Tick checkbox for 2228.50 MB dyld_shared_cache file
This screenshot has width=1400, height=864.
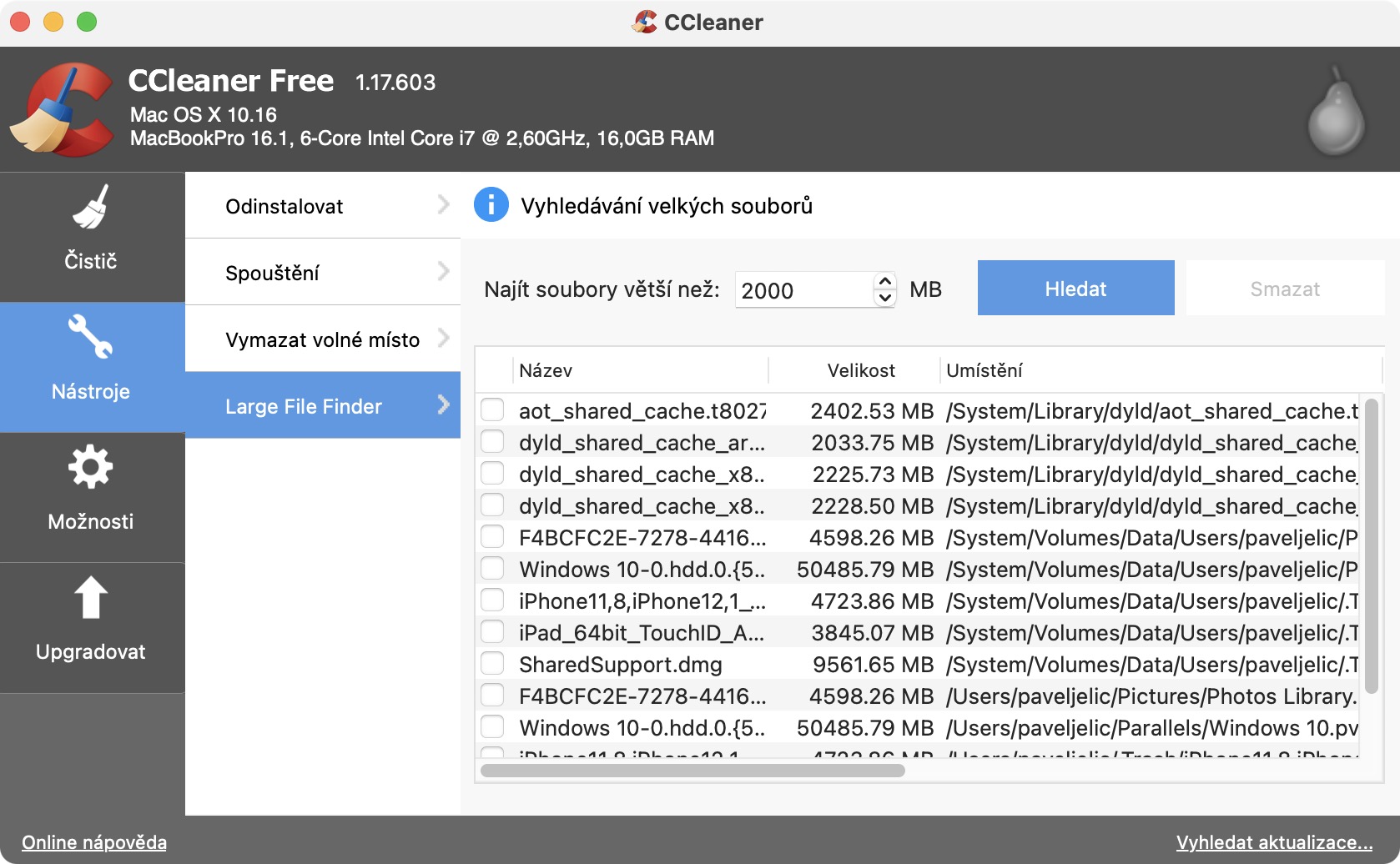point(492,505)
